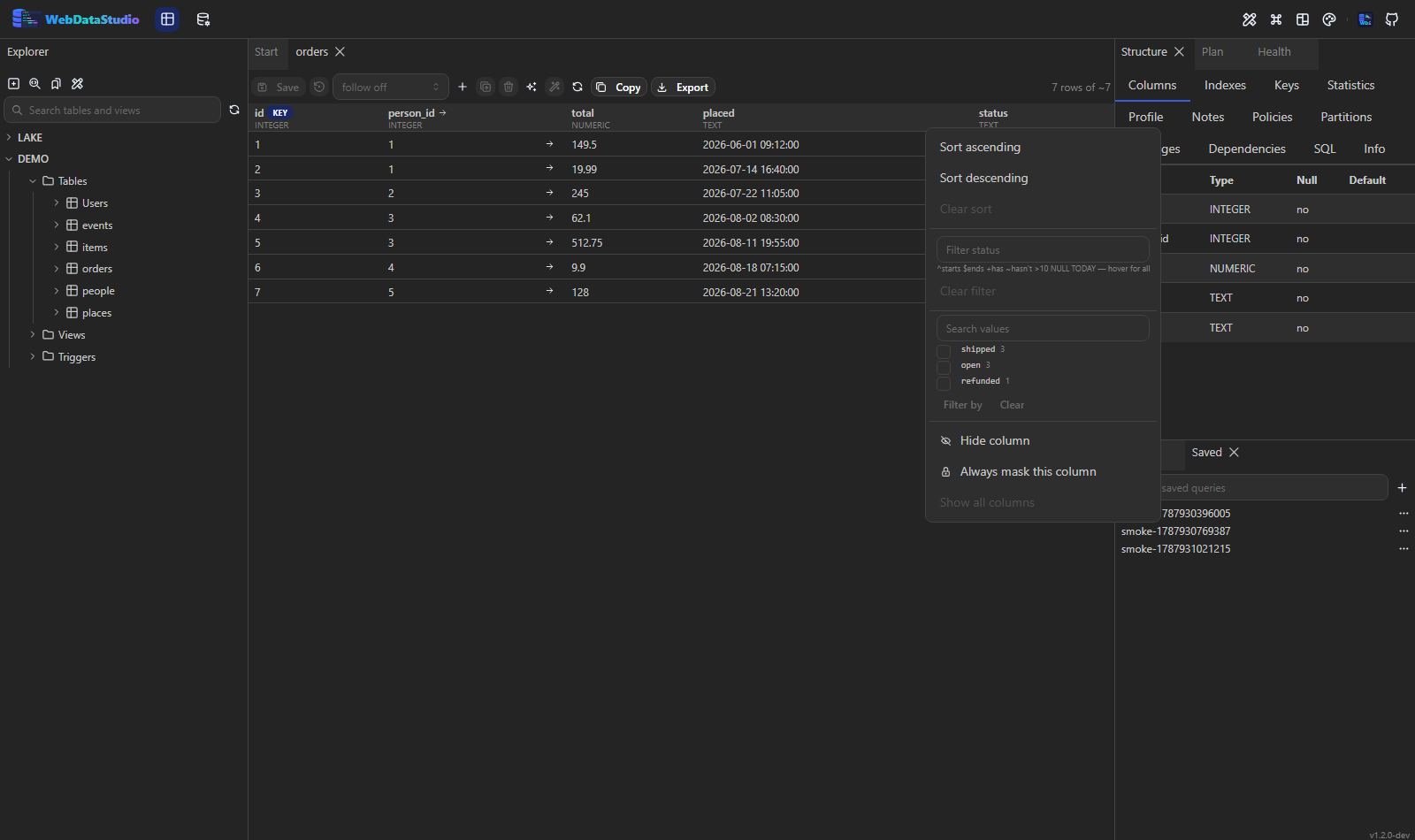This screenshot has height=840, width=1415.
Task: Open the table grid view icon
Action: click(168, 19)
